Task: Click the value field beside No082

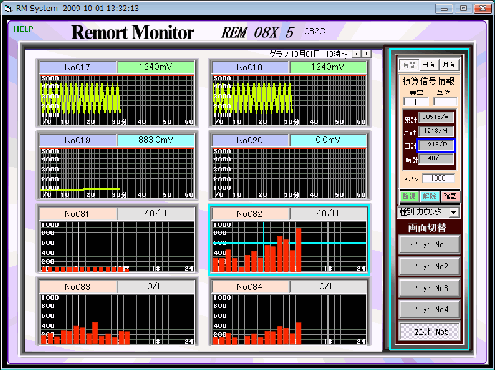Action: [328, 214]
